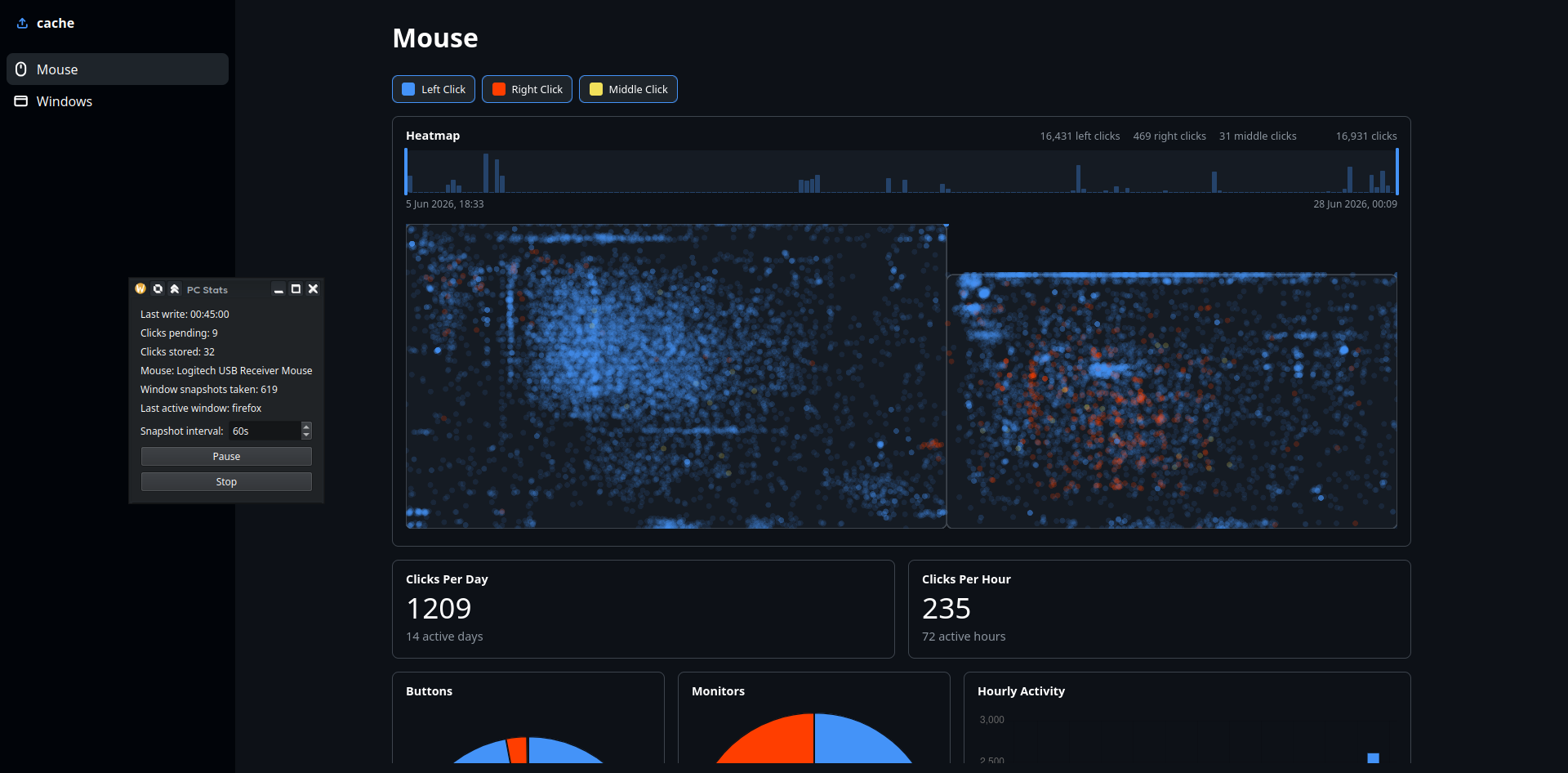Click the 3,000 axis label in Hourly Activity

pos(991,720)
